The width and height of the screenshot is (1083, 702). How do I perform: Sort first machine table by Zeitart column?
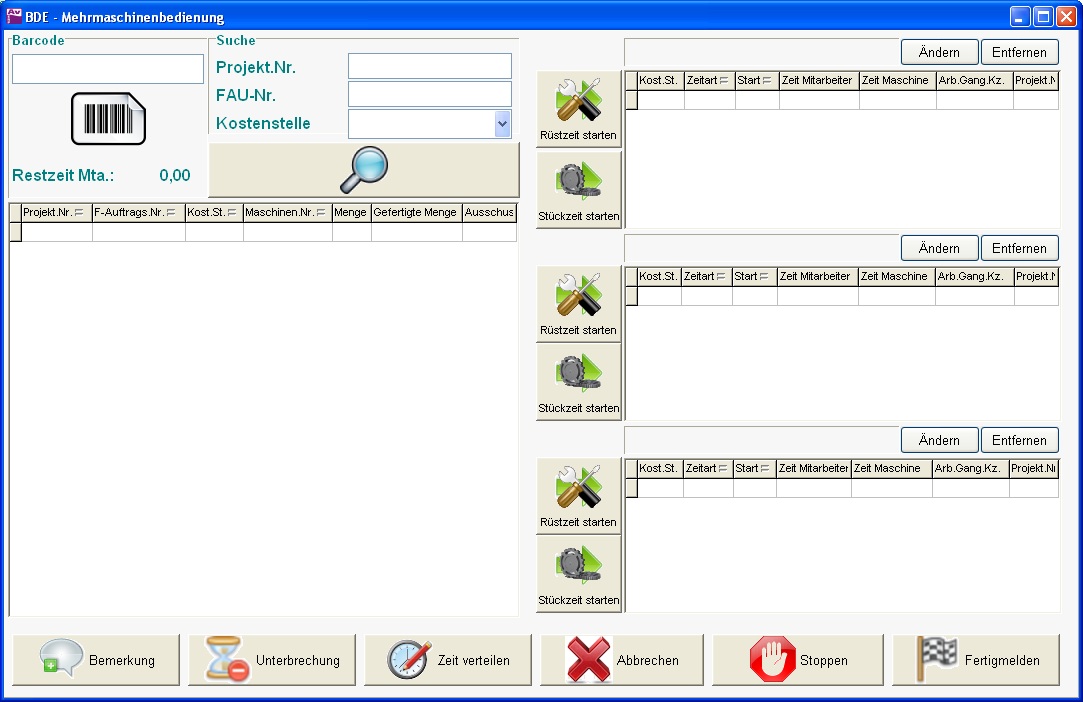click(707, 80)
